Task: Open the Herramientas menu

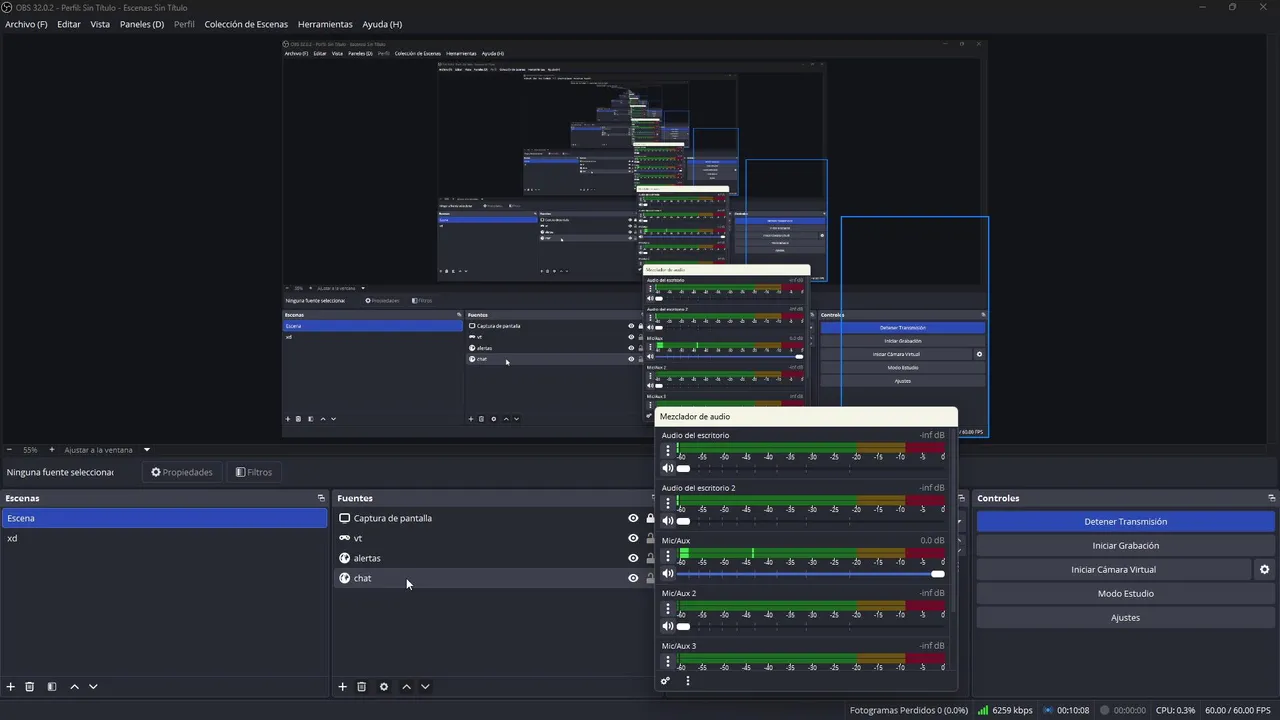Action: coord(325,24)
